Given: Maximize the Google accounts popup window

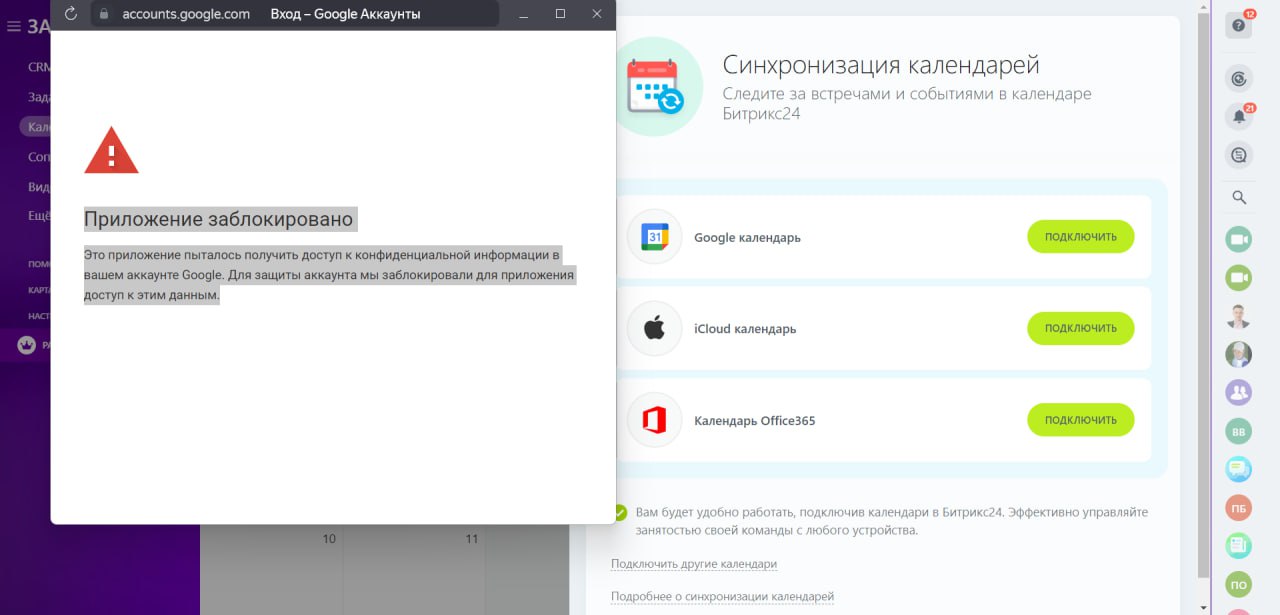Looking at the screenshot, I should [560, 14].
